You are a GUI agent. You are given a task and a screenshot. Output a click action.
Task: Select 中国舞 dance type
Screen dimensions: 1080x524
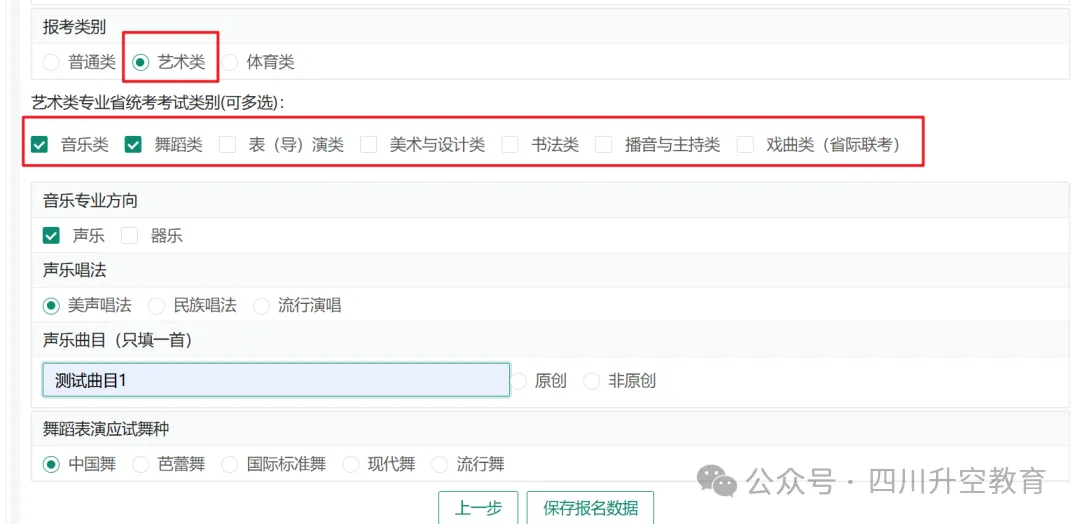pos(51,465)
